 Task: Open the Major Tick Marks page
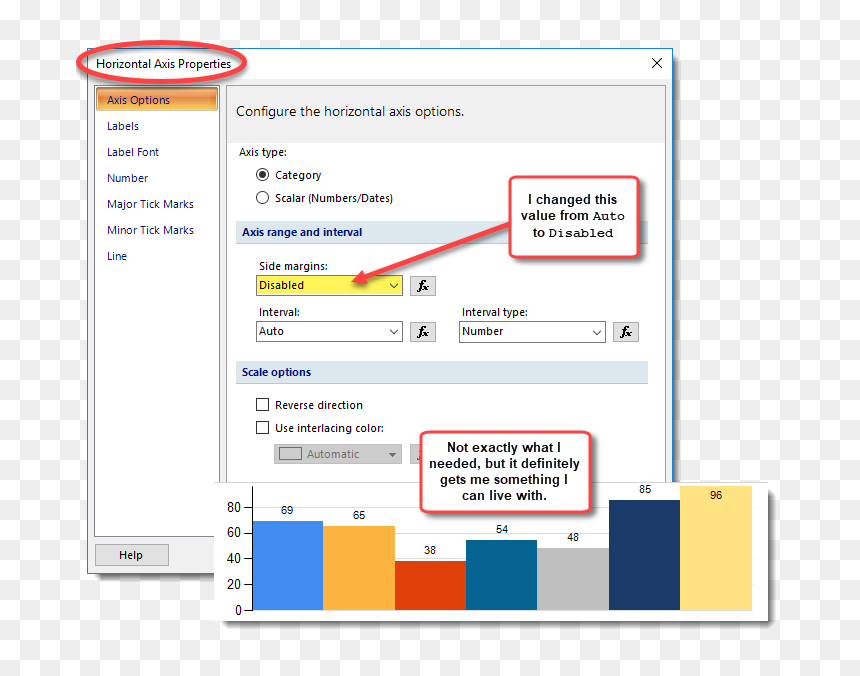point(150,204)
